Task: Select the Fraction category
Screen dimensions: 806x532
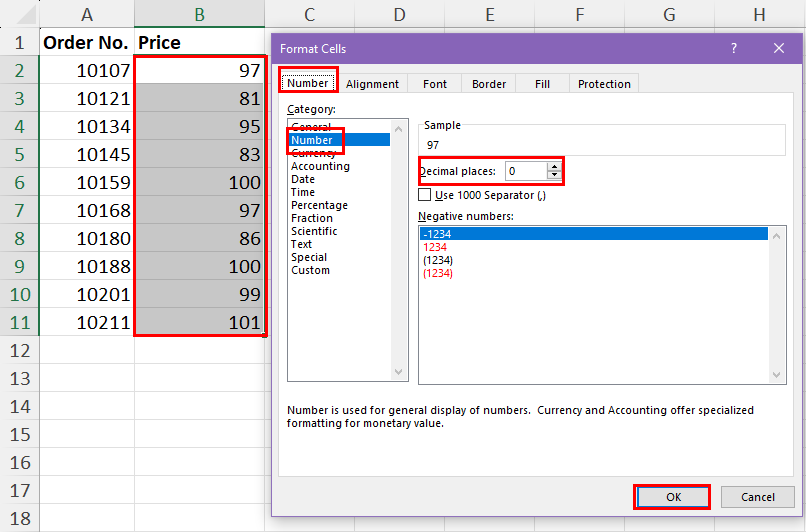Action: pyautogui.click(x=339, y=218)
